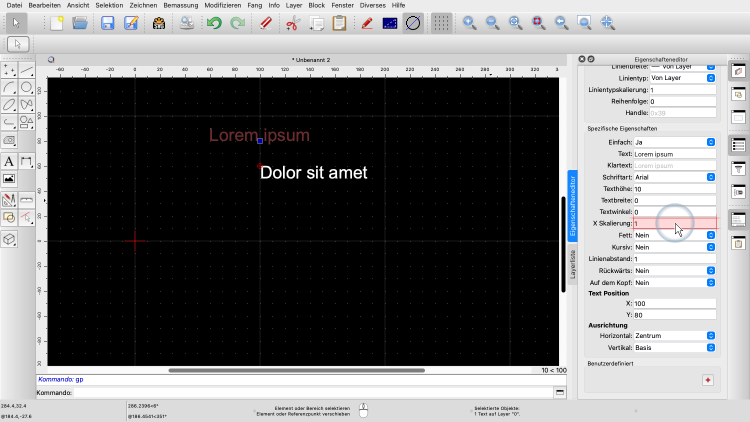Click the Save file icon
The image size is (750, 422).
(x=107, y=22)
